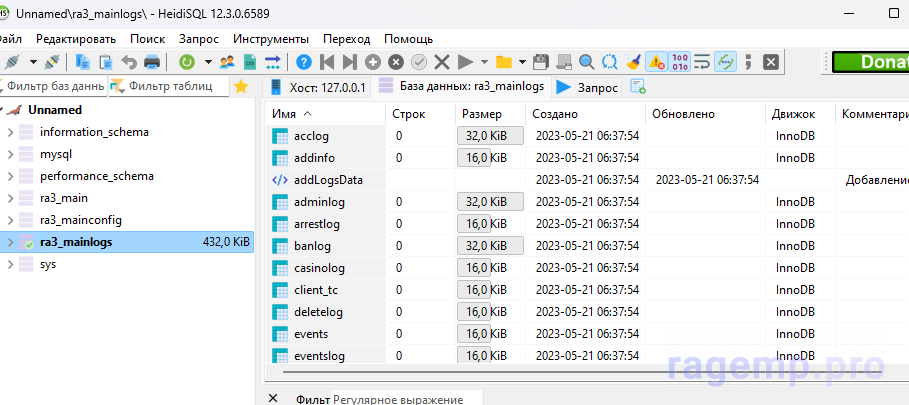Toggle the Wrap long lines icon
909x405 pixels.
click(x=703, y=61)
